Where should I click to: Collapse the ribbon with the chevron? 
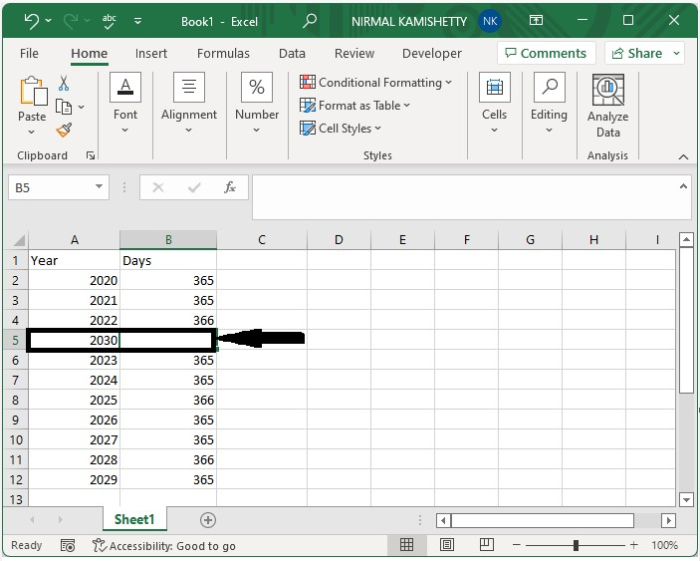(x=683, y=157)
